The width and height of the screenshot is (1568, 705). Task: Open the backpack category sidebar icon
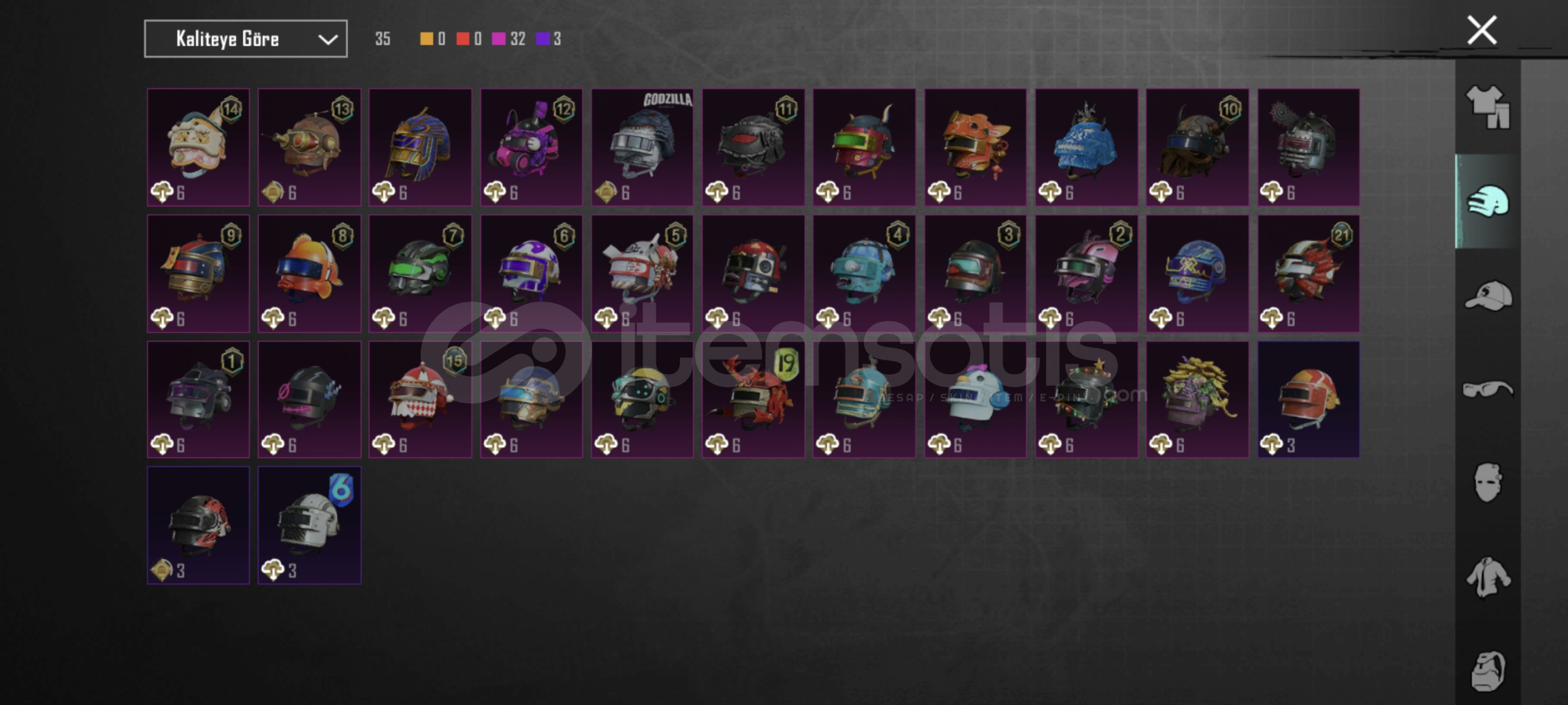pos(1488,671)
